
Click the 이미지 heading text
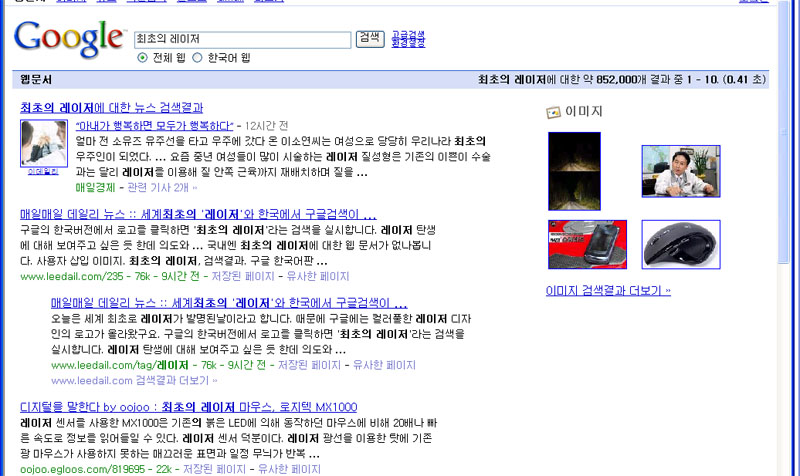click(584, 111)
